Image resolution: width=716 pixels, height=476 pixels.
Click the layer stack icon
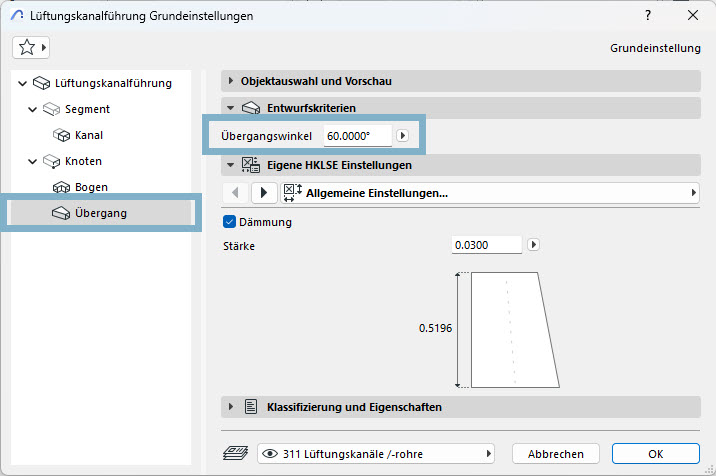coord(236,453)
